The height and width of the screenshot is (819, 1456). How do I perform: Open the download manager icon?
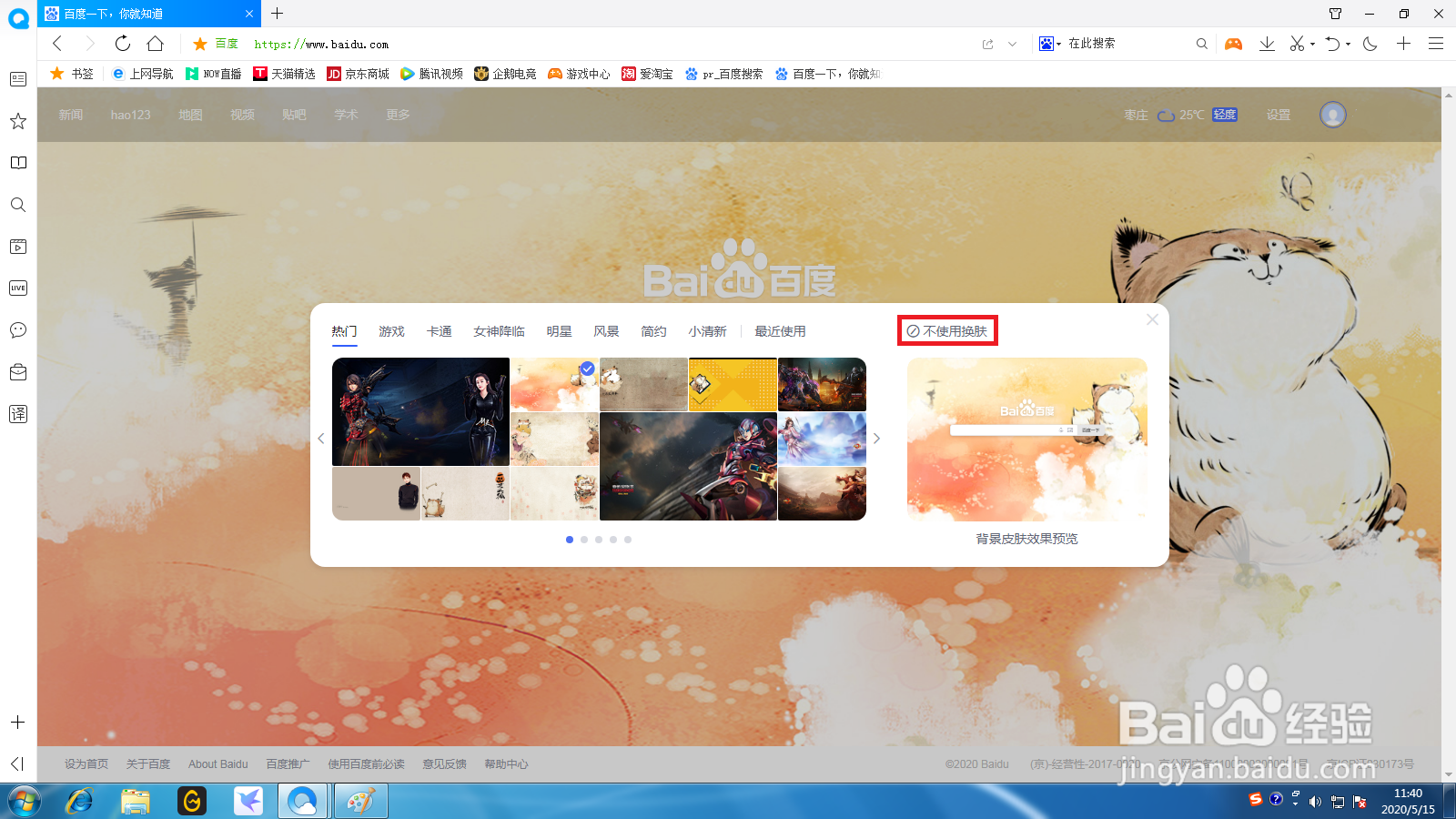coord(1267,43)
